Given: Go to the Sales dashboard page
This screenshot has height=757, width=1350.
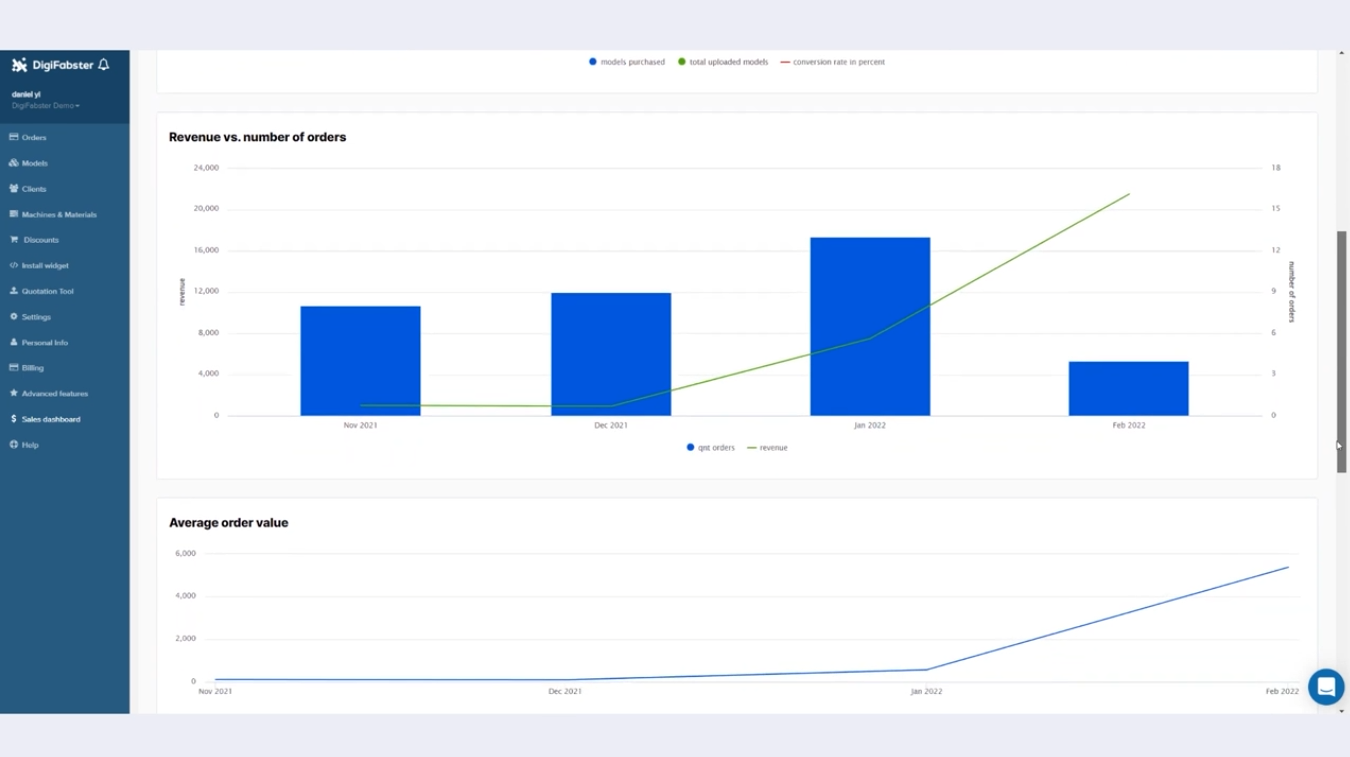Looking at the screenshot, I should pos(51,419).
